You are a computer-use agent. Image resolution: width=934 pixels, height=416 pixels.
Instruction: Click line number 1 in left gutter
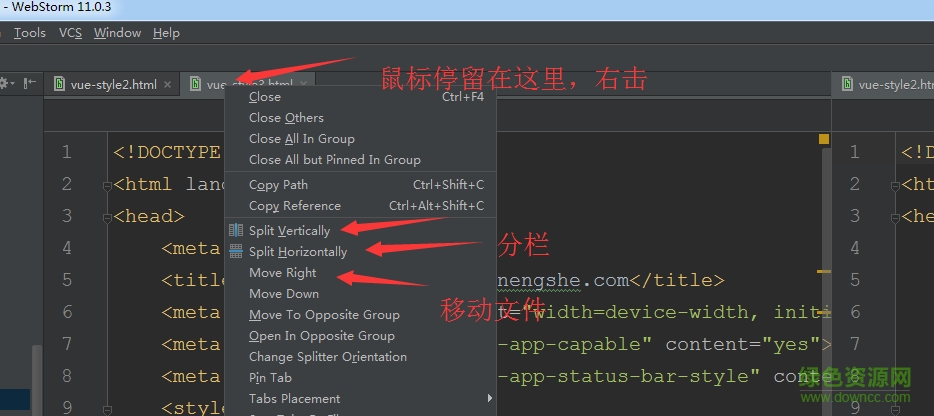tap(67, 152)
